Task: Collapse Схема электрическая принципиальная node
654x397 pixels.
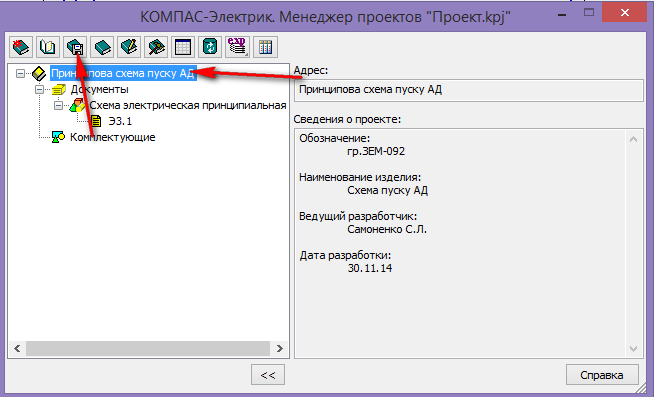Action: (x=58, y=105)
